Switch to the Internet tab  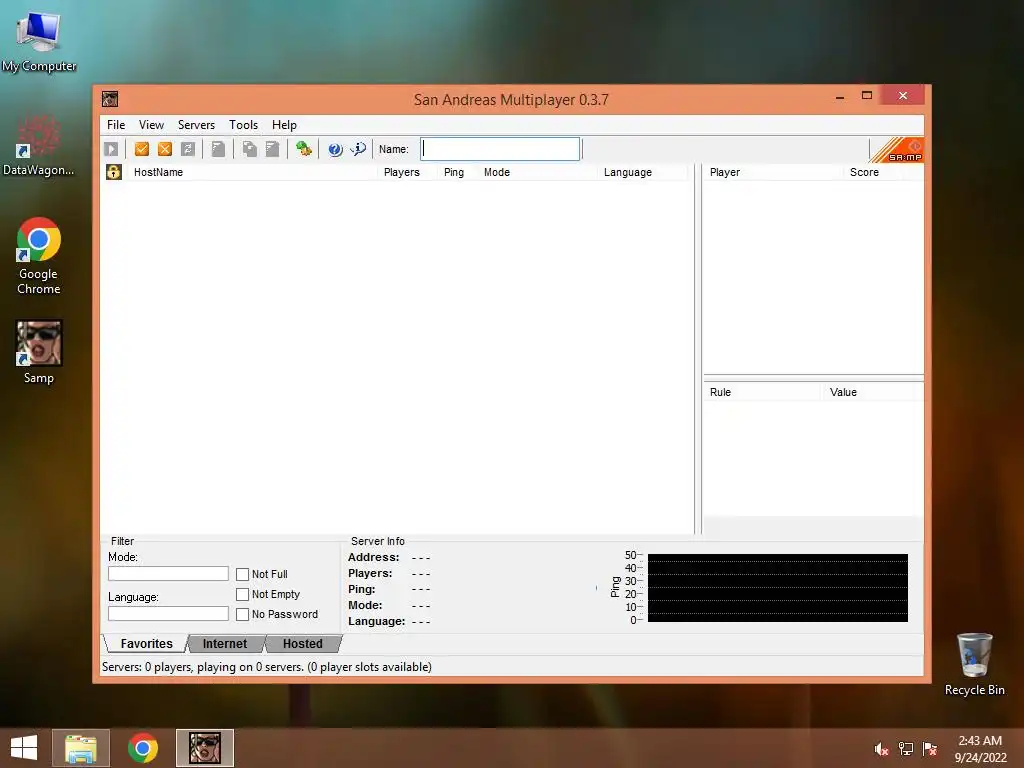(x=225, y=644)
